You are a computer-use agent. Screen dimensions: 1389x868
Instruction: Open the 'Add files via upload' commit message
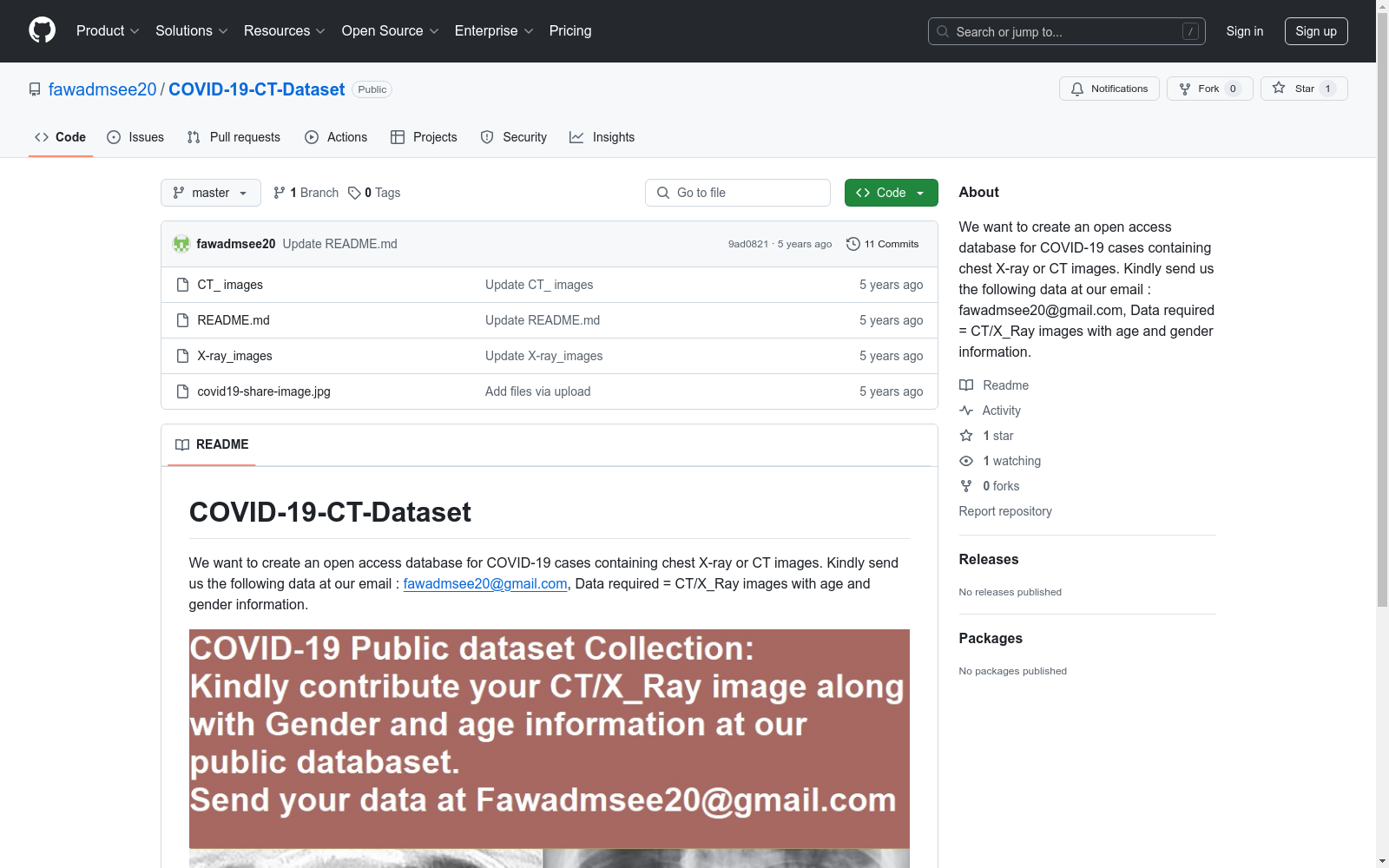pos(538,391)
